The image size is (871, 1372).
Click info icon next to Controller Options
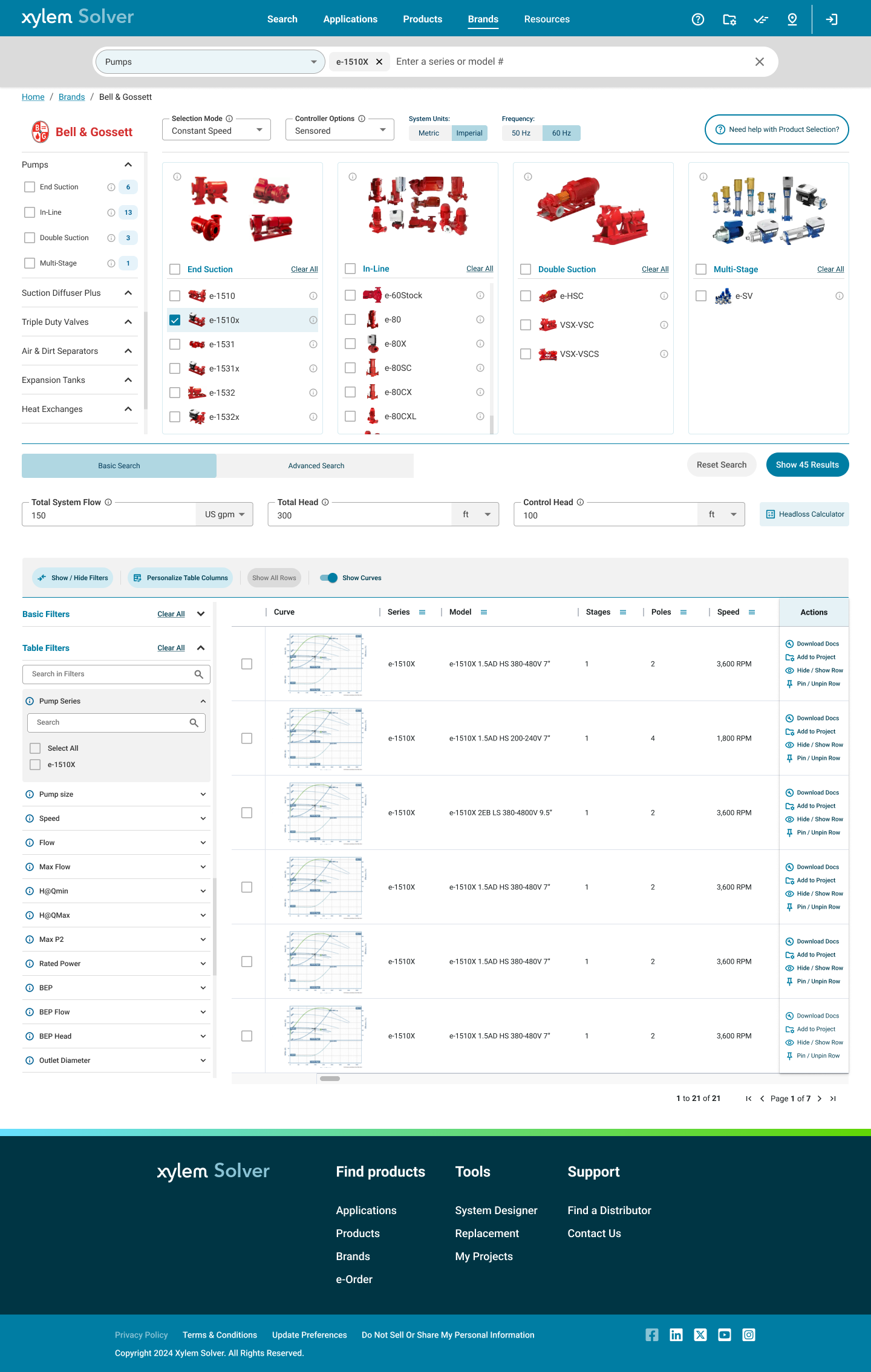(x=362, y=119)
